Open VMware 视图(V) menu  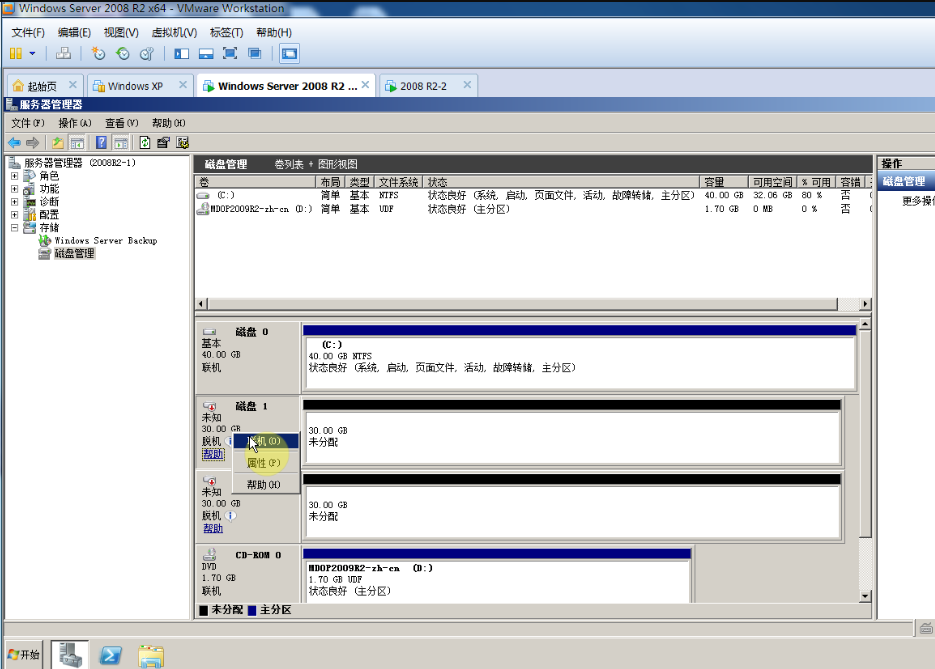coord(121,32)
